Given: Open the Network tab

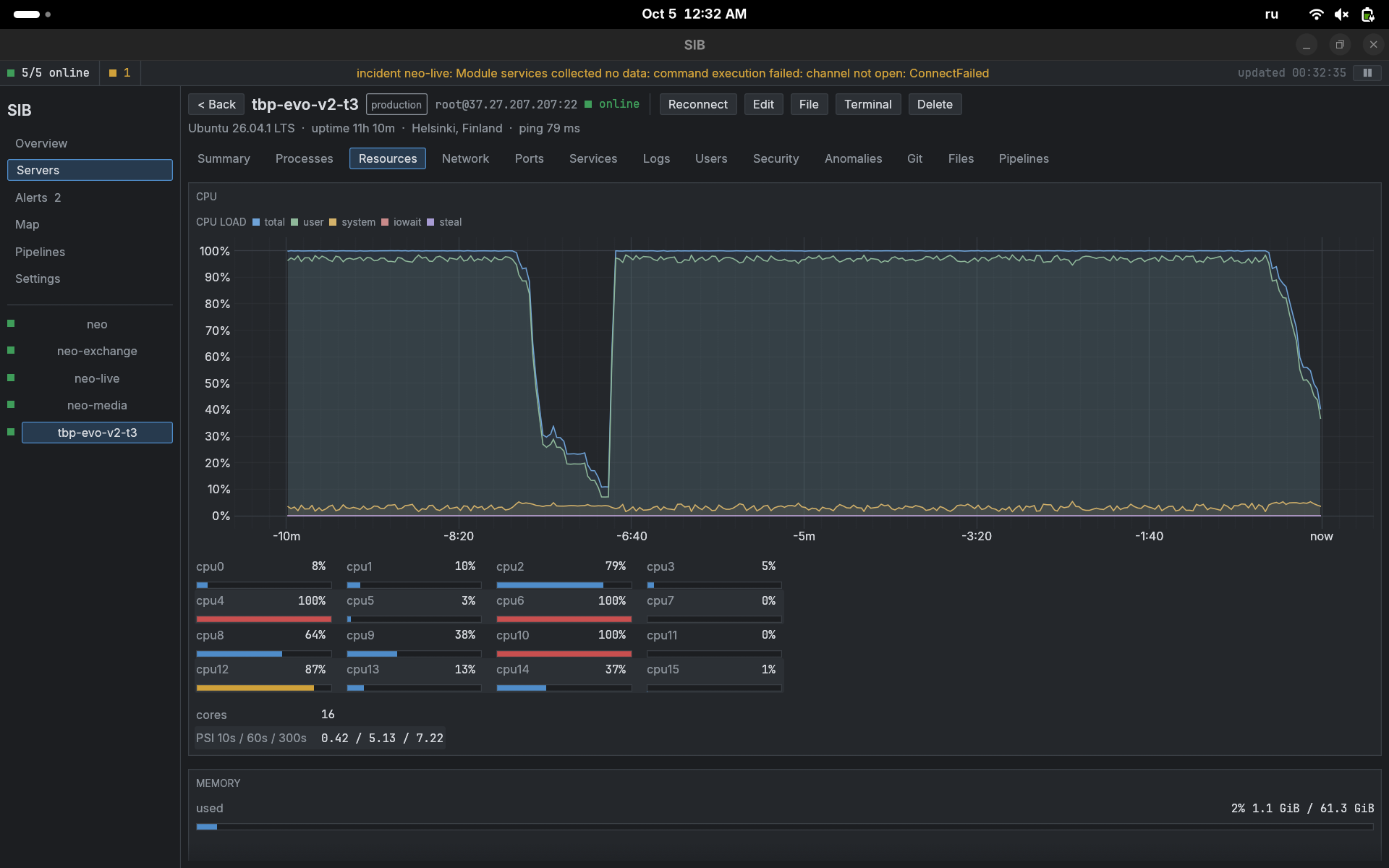Looking at the screenshot, I should (466, 158).
